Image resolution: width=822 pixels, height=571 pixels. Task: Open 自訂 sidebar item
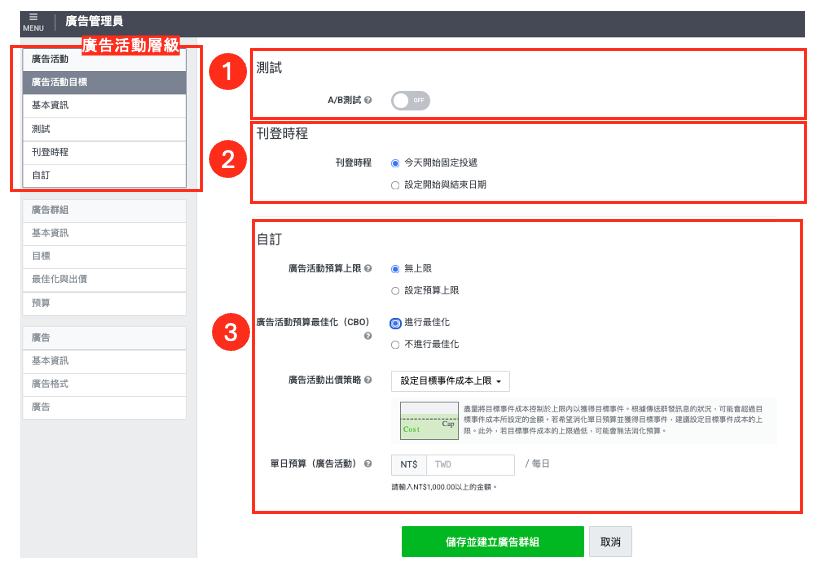click(104, 176)
